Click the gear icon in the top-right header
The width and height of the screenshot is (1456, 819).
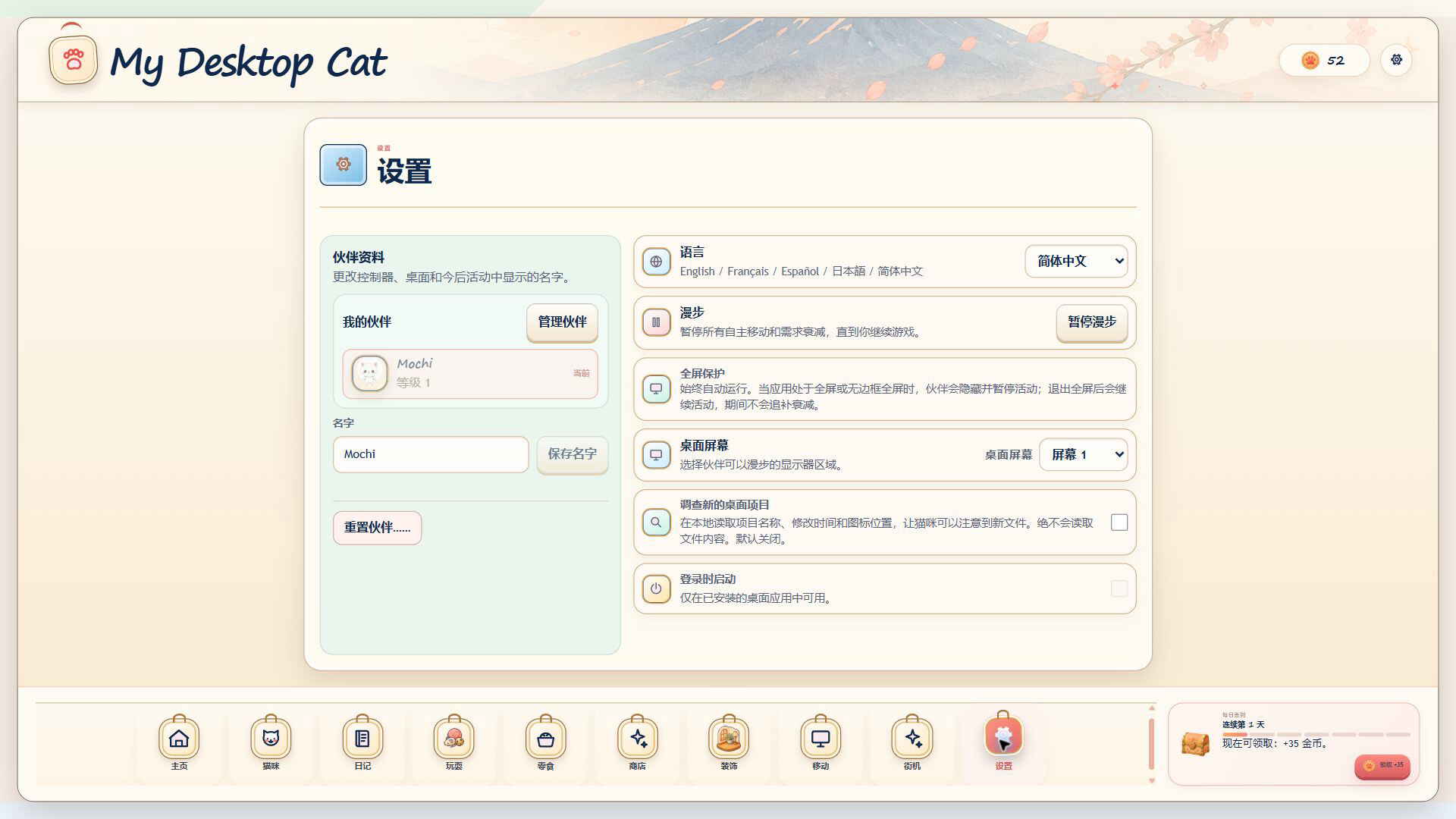(1396, 60)
